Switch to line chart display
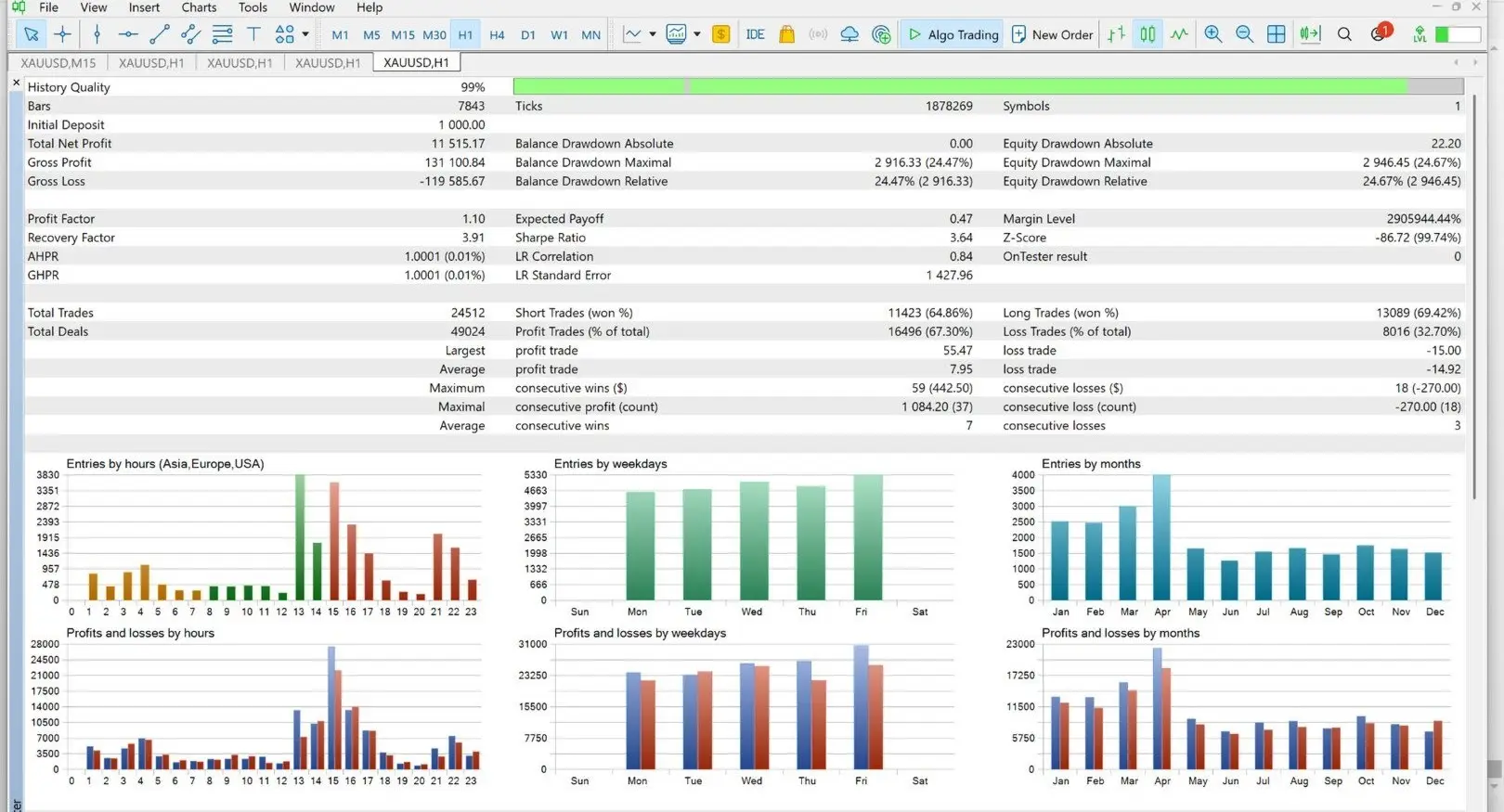The image size is (1504, 812). 1179,34
